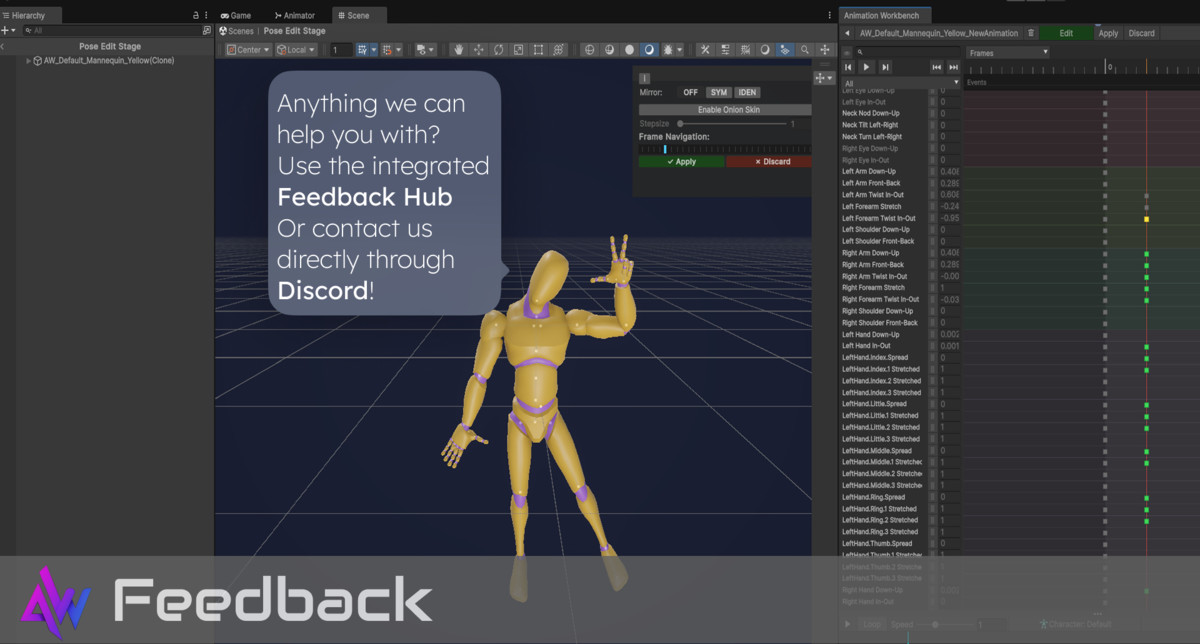This screenshot has height=644, width=1200.
Task: Toggle the Hierarchy lock icon
Action: pyautogui.click(x=195, y=16)
